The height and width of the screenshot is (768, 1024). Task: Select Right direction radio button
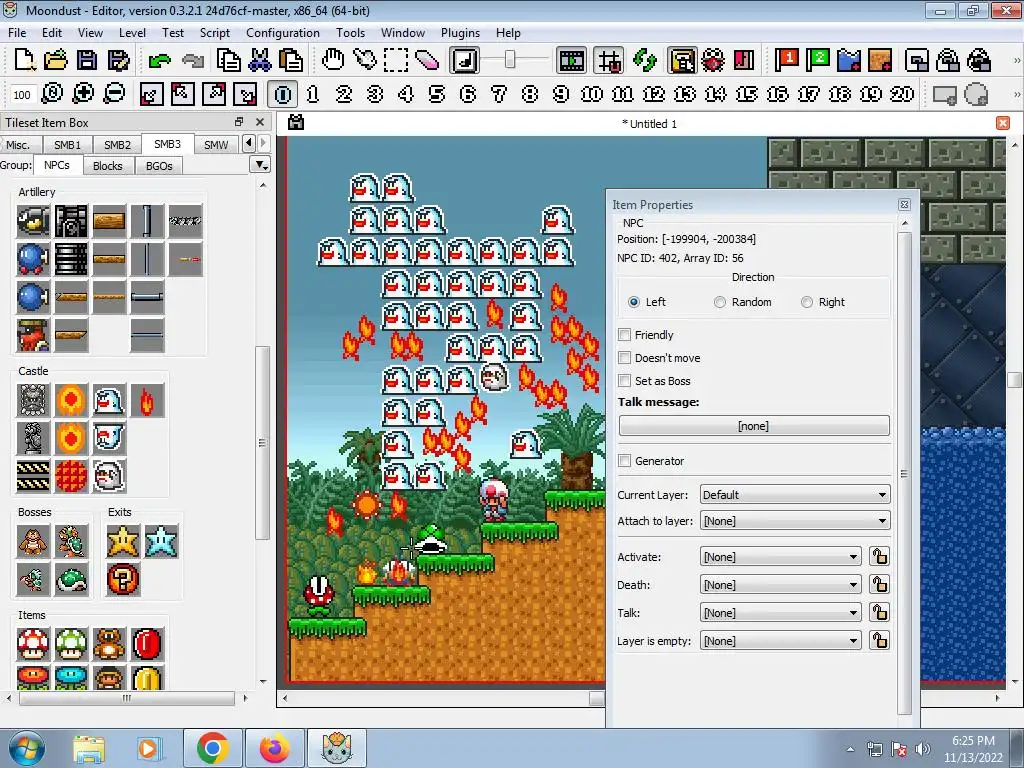(807, 302)
